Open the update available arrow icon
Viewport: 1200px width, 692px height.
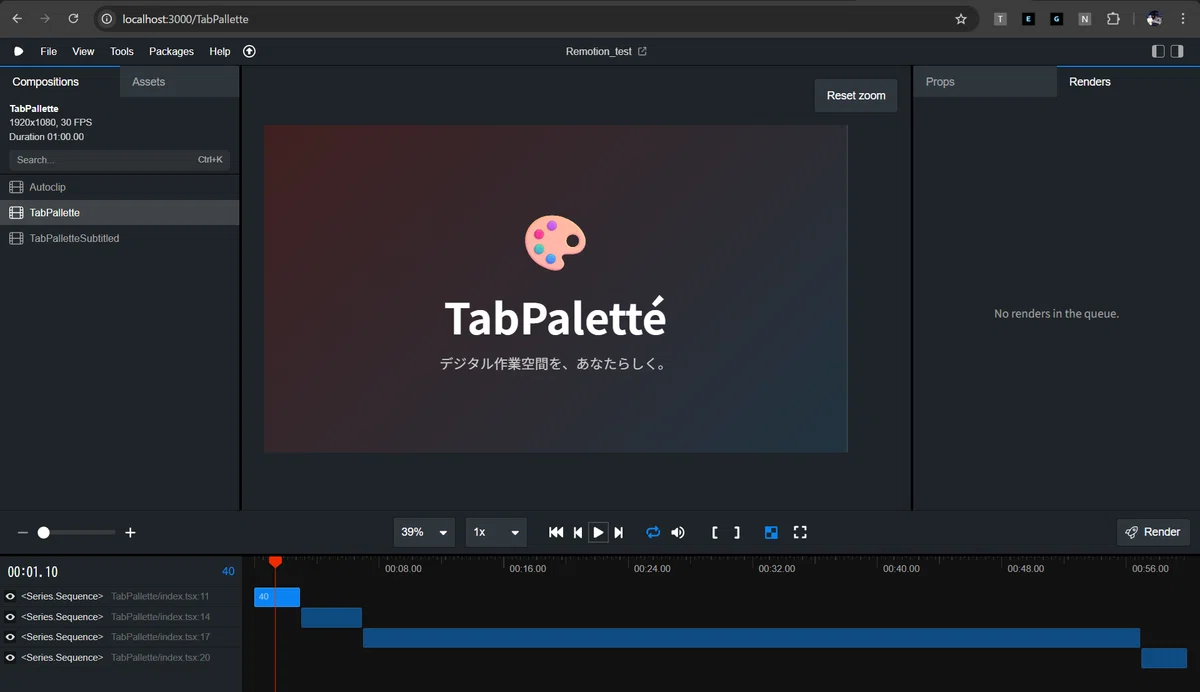[x=250, y=51]
